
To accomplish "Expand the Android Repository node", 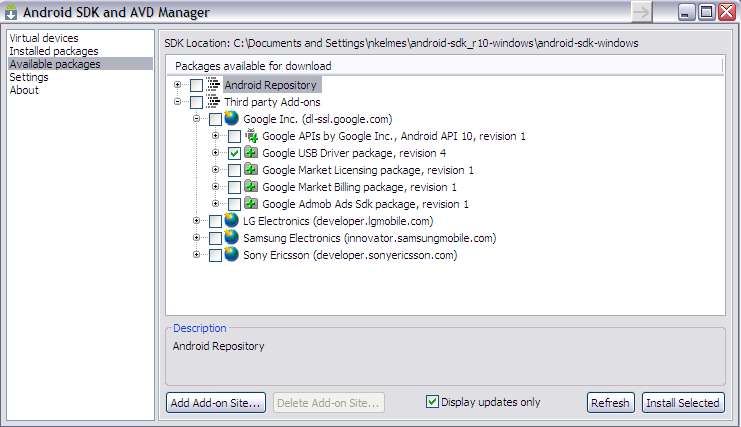I will 177,85.
